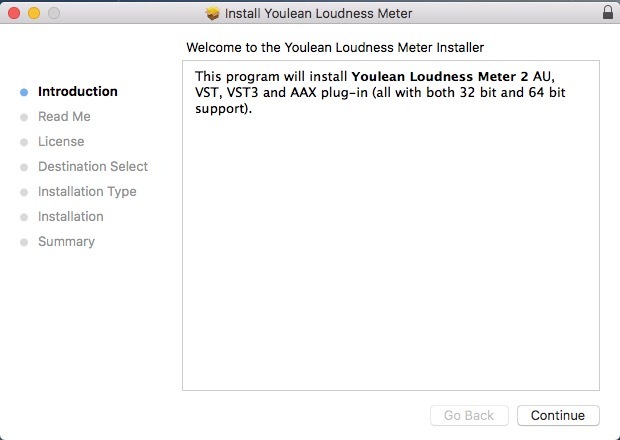Select the Destination Select step
The image size is (620, 440).
pyautogui.click(x=92, y=166)
